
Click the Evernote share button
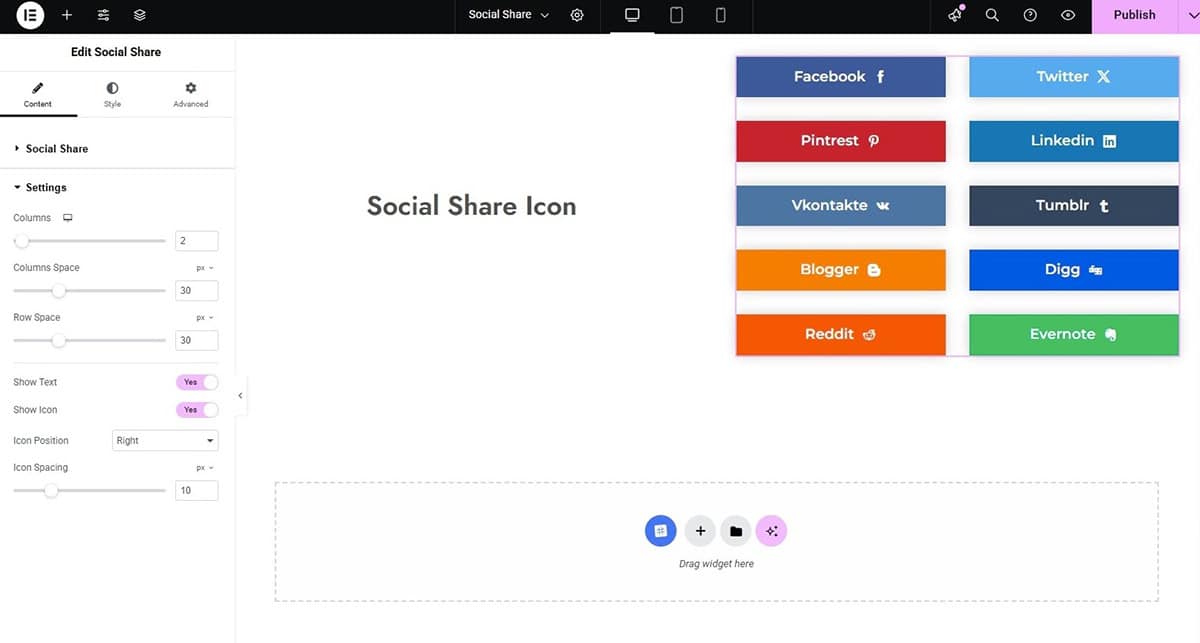(1074, 334)
